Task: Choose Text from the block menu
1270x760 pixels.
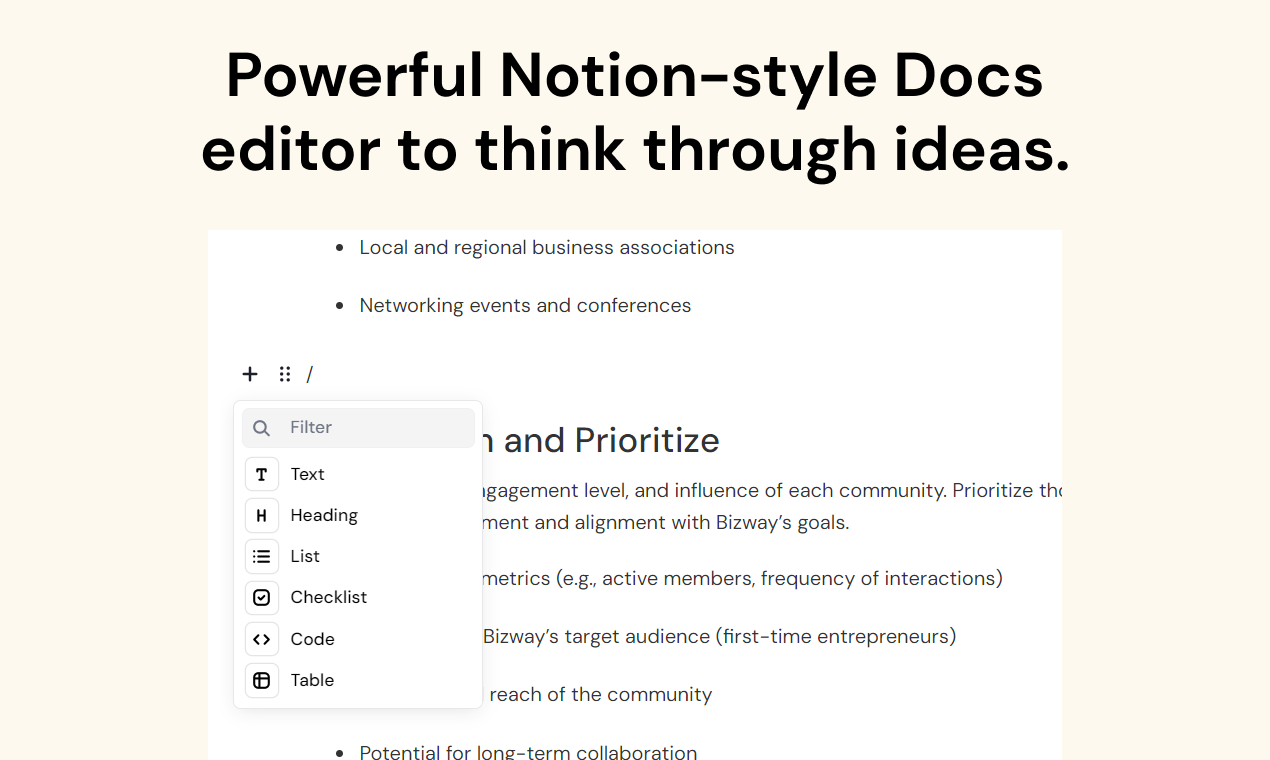Action: [358, 474]
